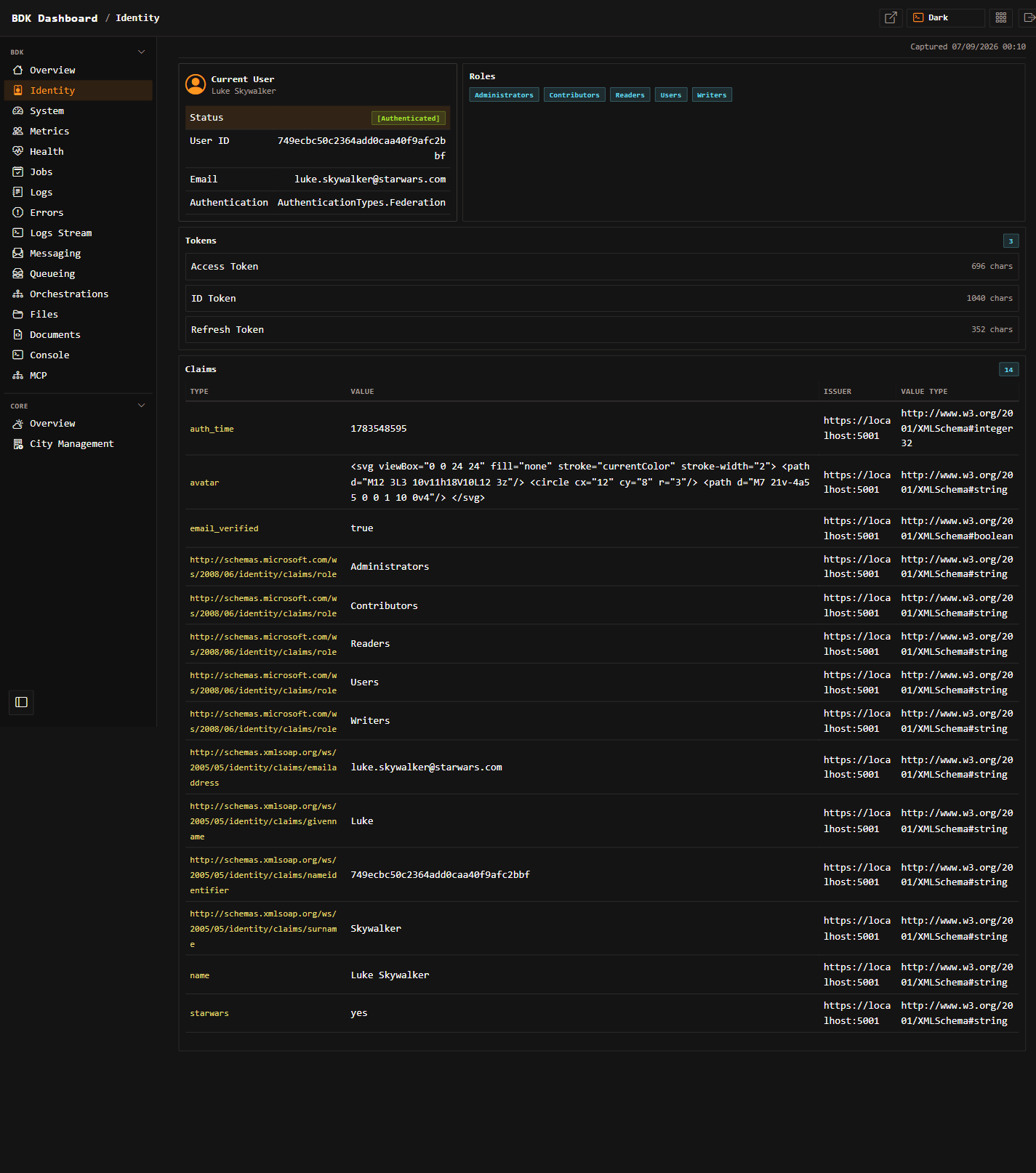The width and height of the screenshot is (1036, 1173).
Task: Click the Console terminal icon
Action: pyautogui.click(x=18, y=355)
